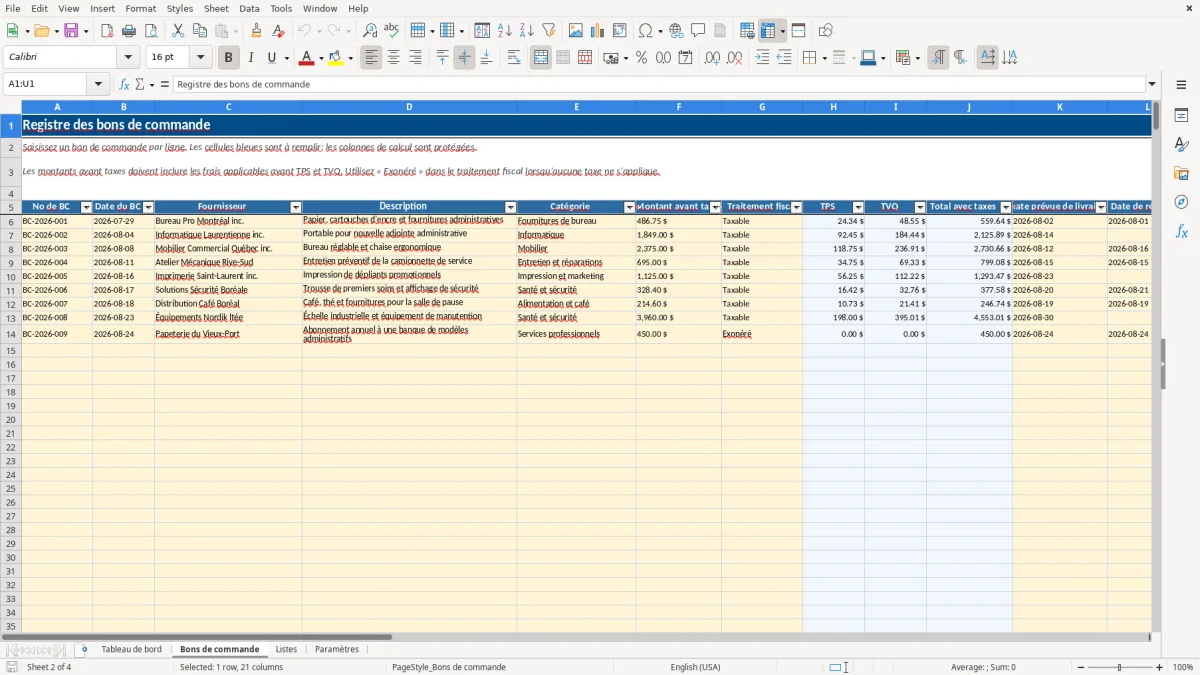Click the Print icon
Screen dimensions: 1200x675
coord(129,31)
